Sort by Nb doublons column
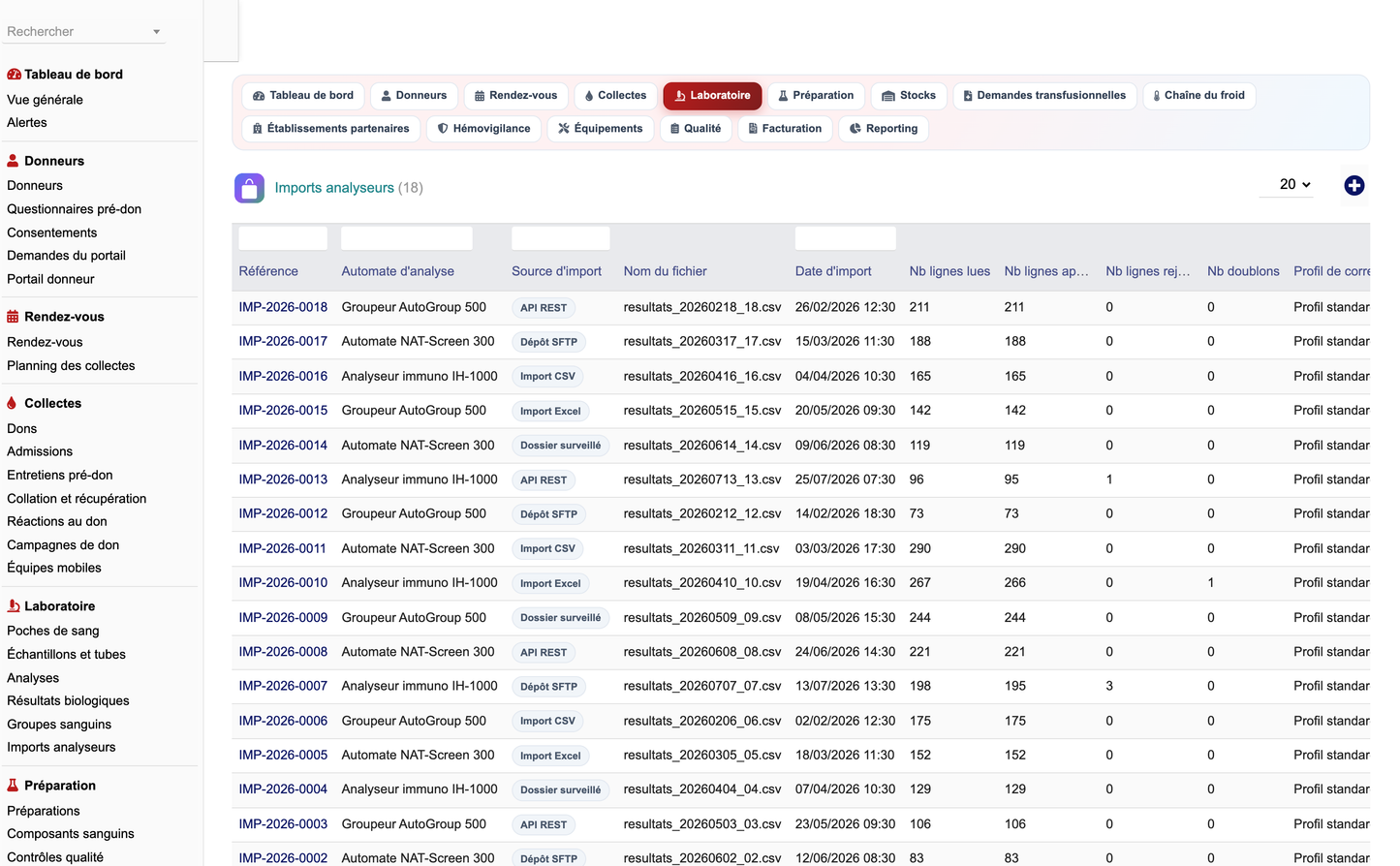1400x866 pixels. pos(1243,272)
